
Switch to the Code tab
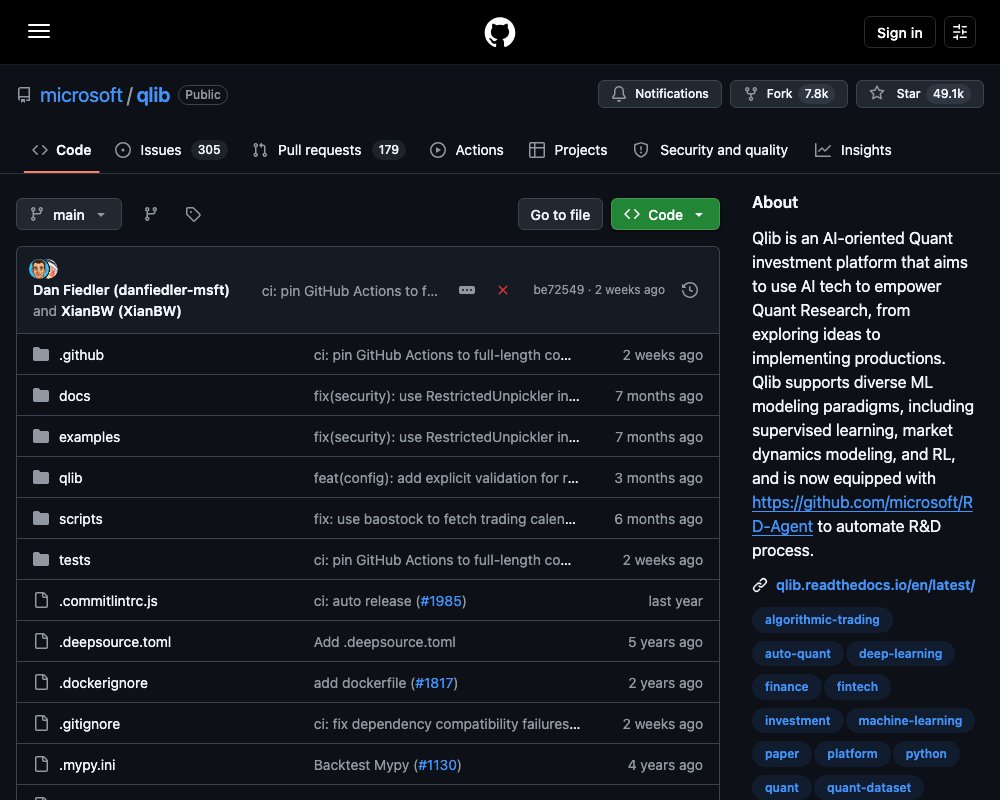(61, 150)
